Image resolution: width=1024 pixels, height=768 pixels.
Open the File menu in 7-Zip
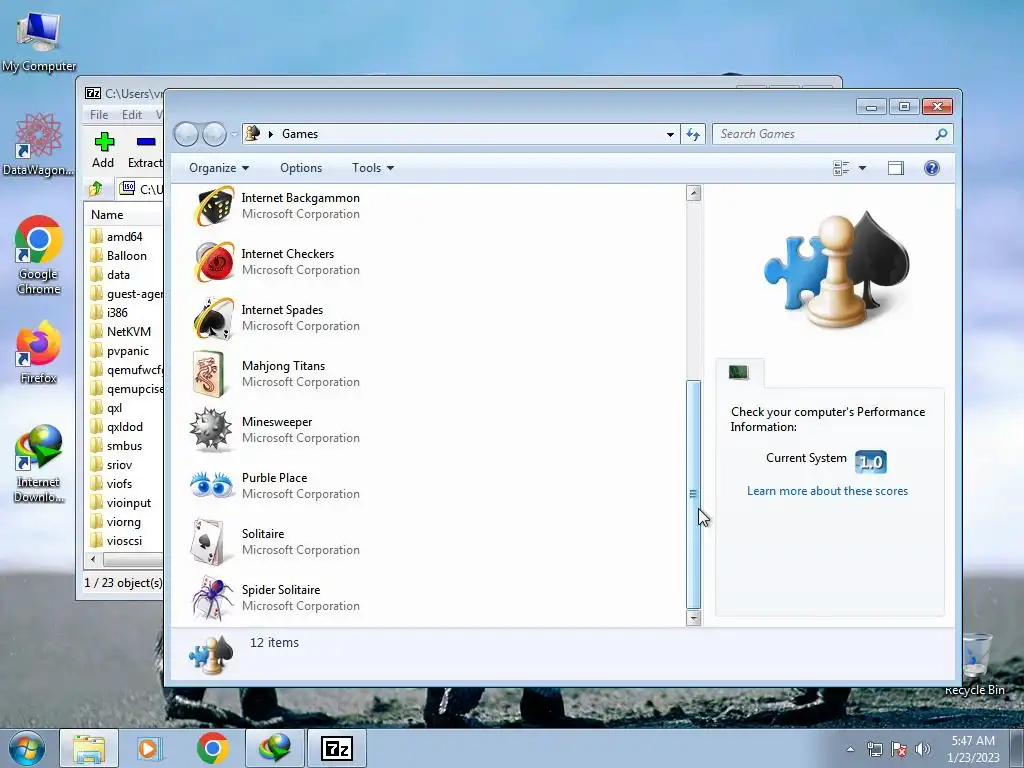click(x=99, y=114)
